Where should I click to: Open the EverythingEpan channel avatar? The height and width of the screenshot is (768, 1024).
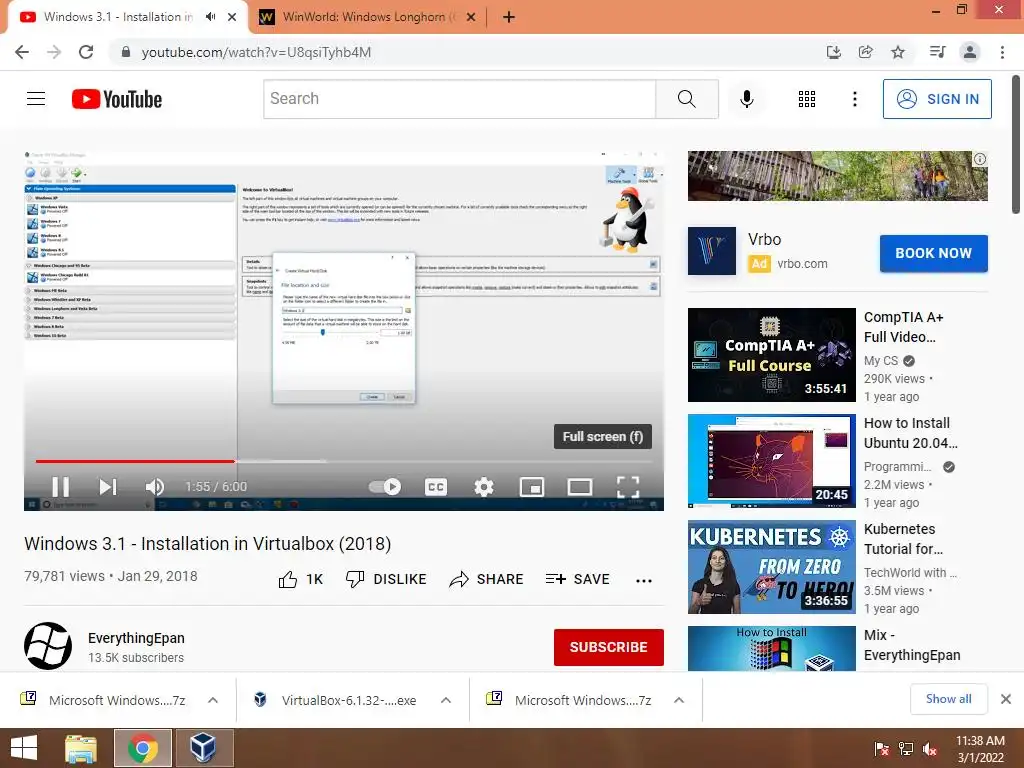[48, 646]
